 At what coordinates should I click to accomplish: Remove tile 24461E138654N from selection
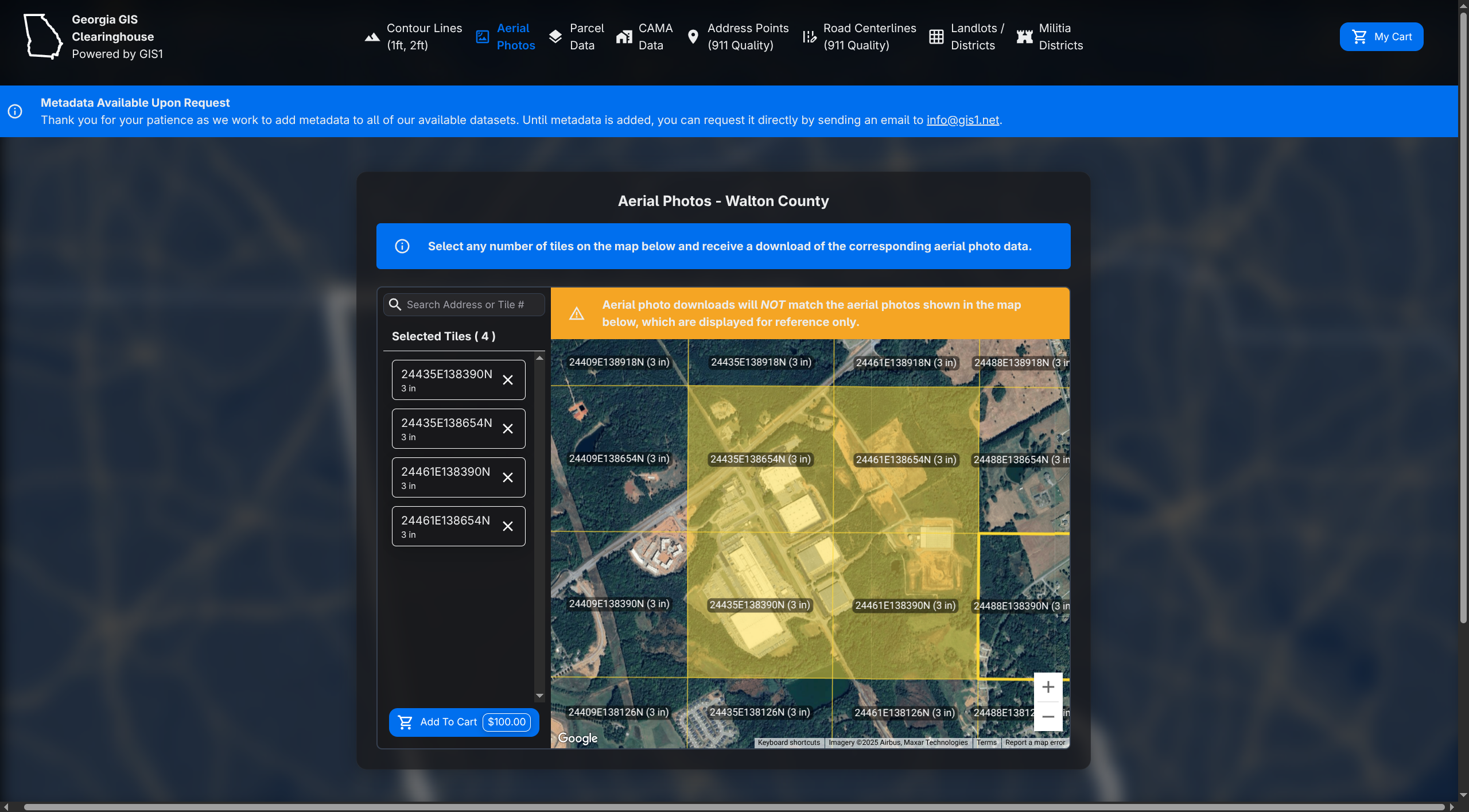tap(507, 526)
